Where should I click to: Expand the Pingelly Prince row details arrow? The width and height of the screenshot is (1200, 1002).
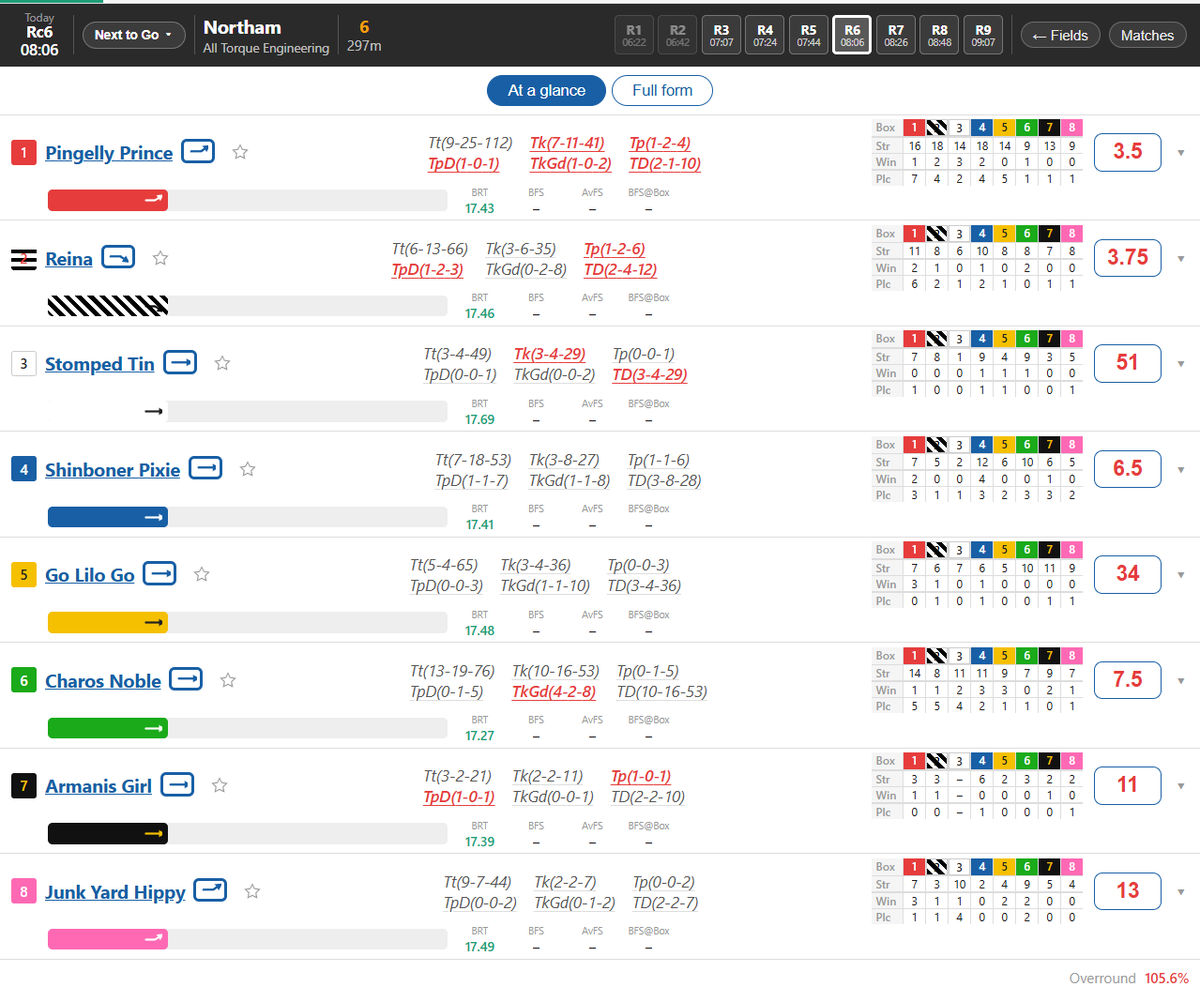coord(1181,153)
